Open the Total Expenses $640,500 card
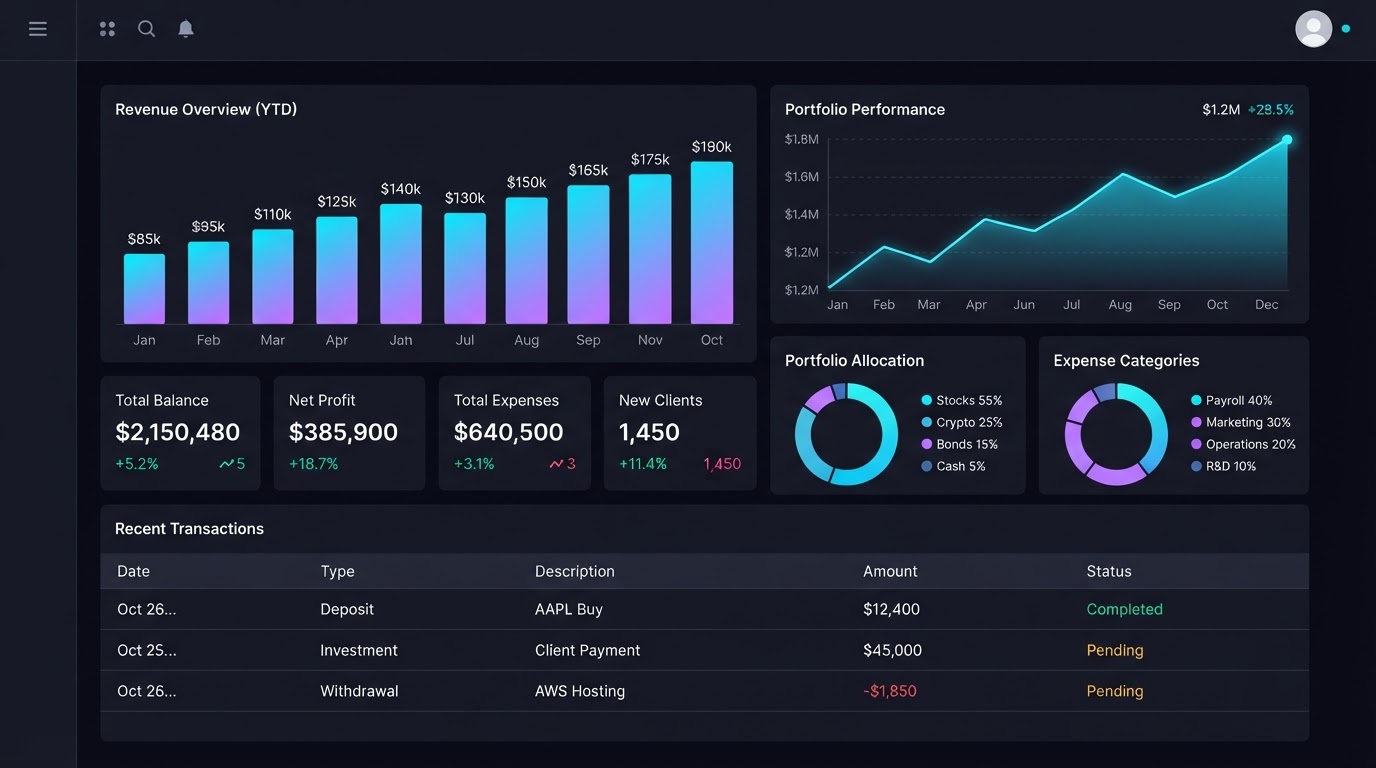This screenshot has height=768, width=1376. pyautogui.click(x=515, y=433)
